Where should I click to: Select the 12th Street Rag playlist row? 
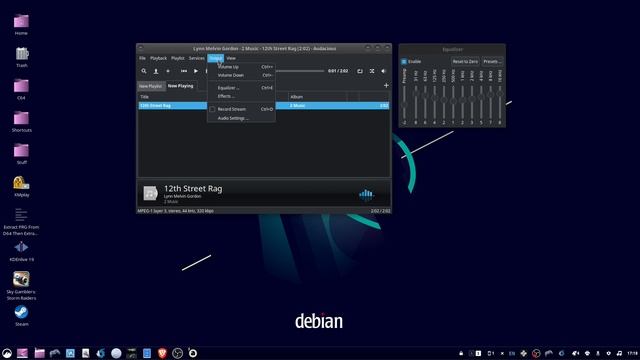[x=264, y=105]
